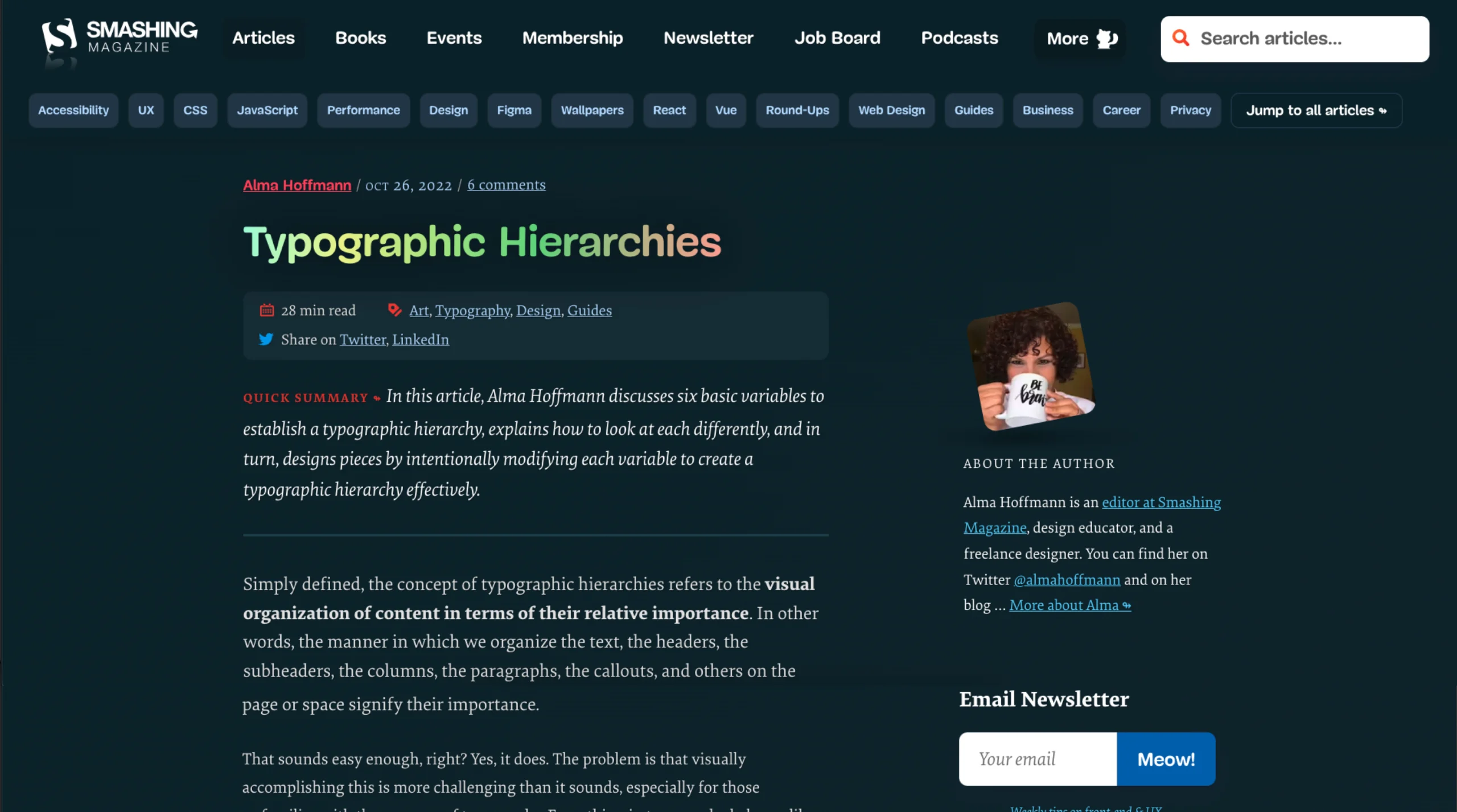The height and width of the screenshot is (812, 1457).
Task: Expand the More menu
Action: click(x=1080, y=38)
